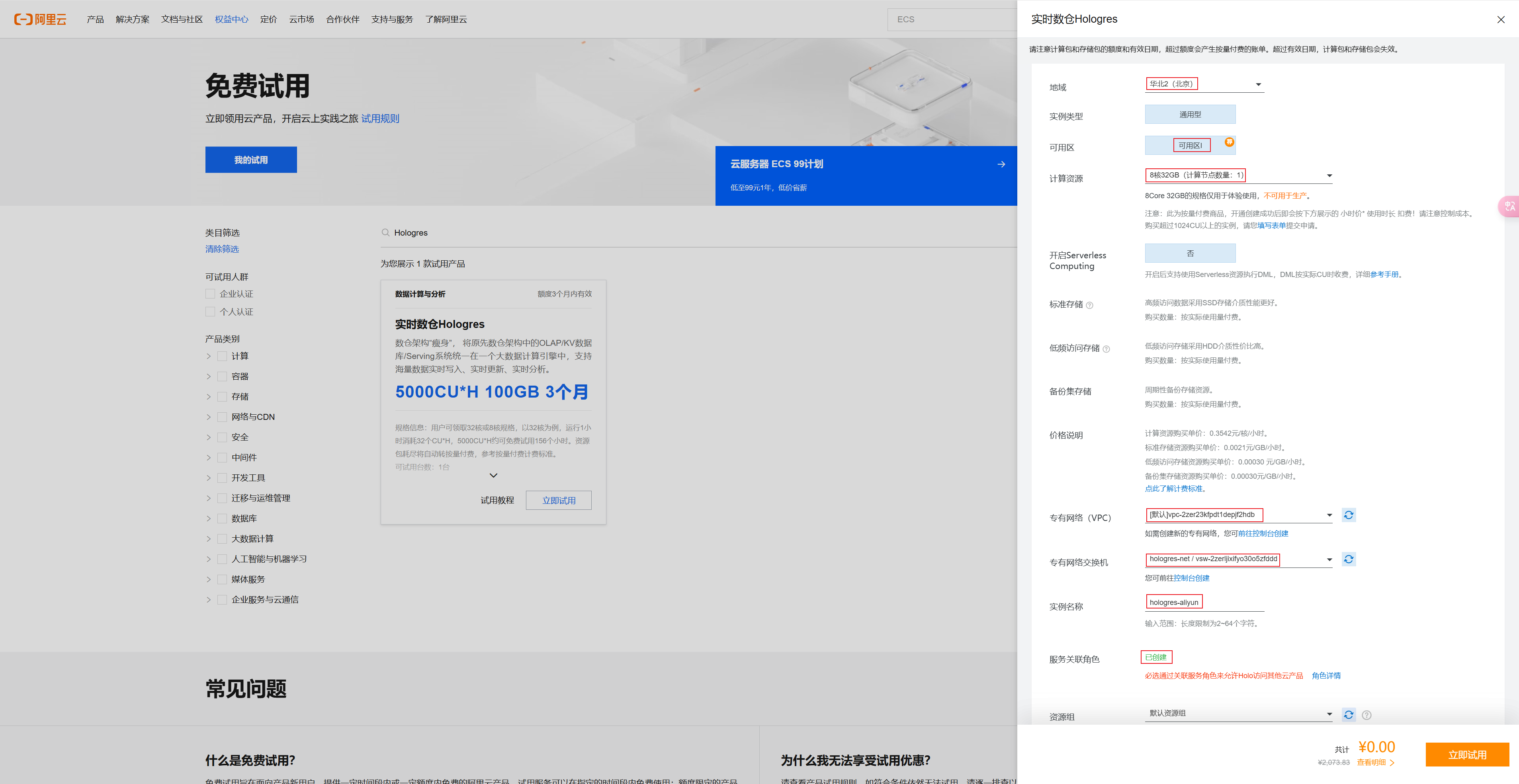Image resolution: width=1519 pixels, height=784 pixels.
Task: Click 查看明细 price details link
Action: point(1375,762)
